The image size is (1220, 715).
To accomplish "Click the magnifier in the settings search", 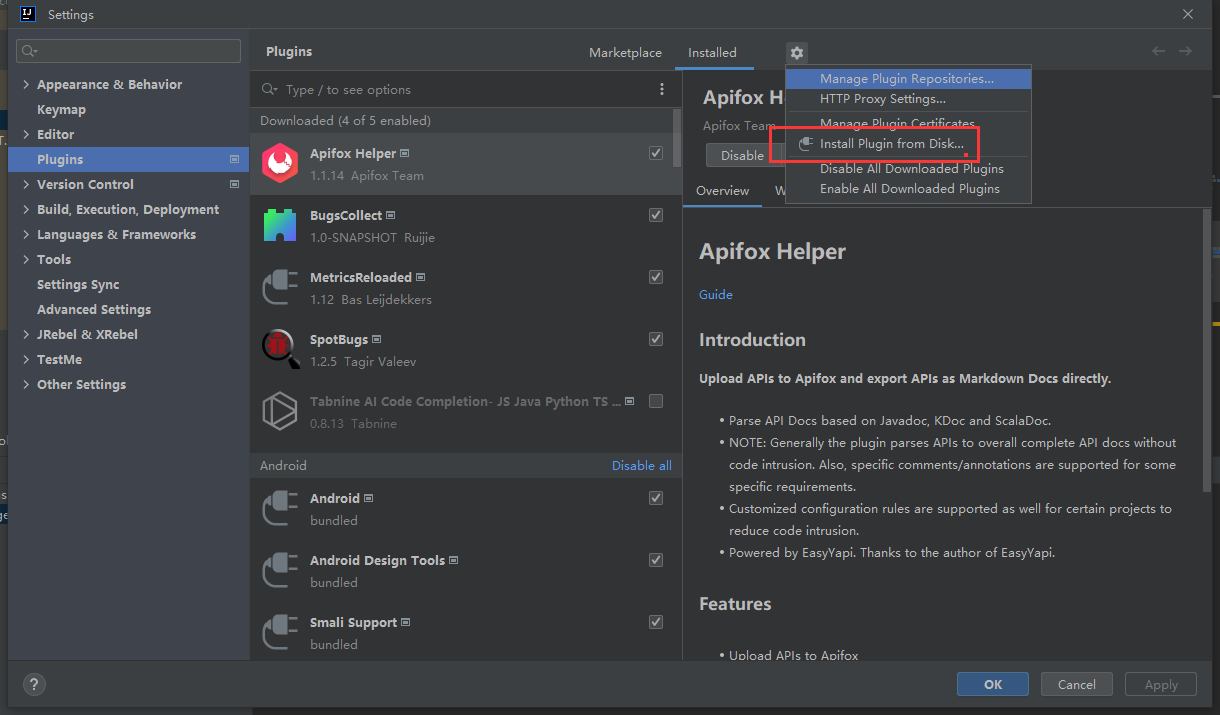I will point(29,51).
